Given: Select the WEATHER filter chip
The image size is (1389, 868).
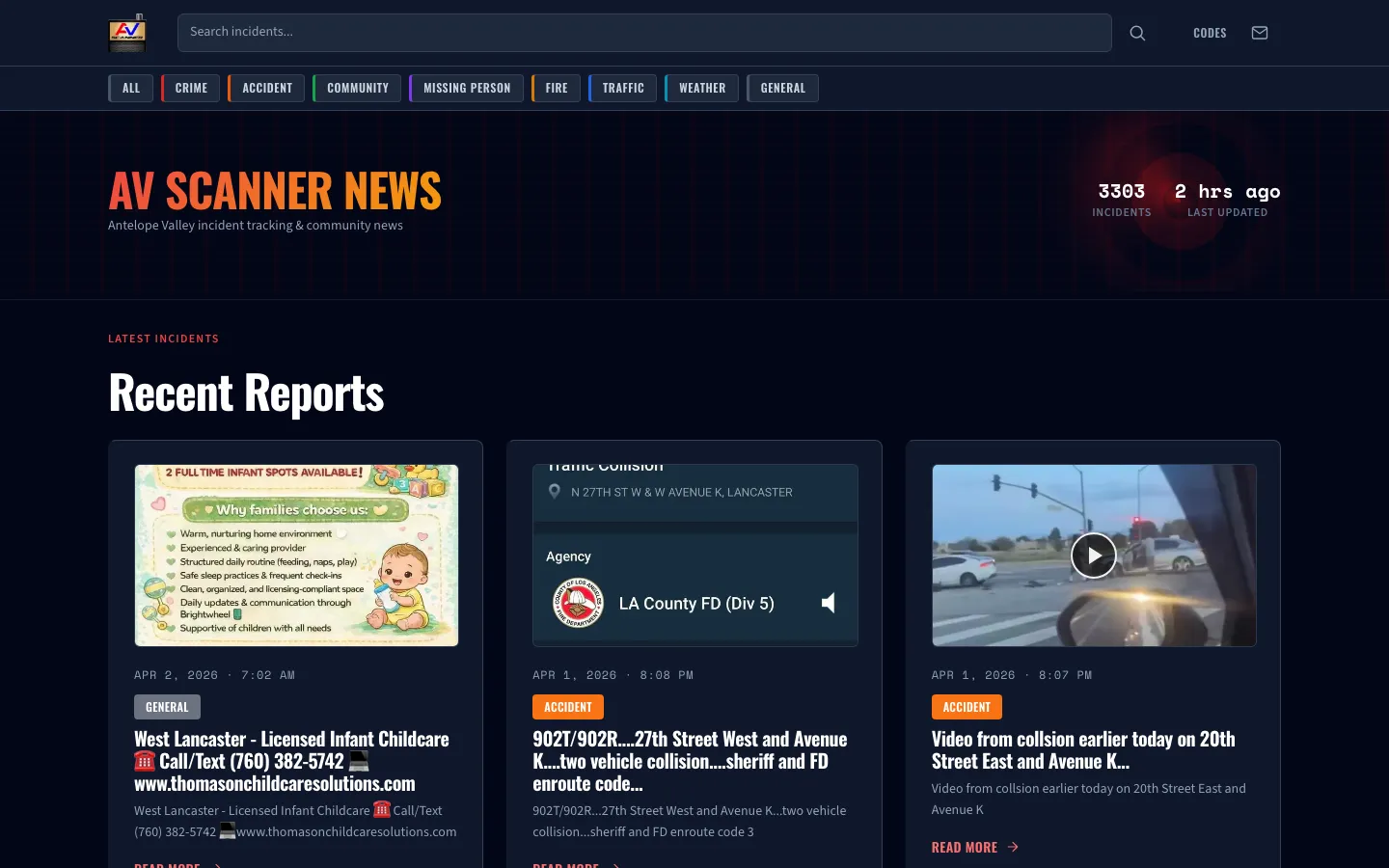Looking at the screenshot, I should point(702,88).
